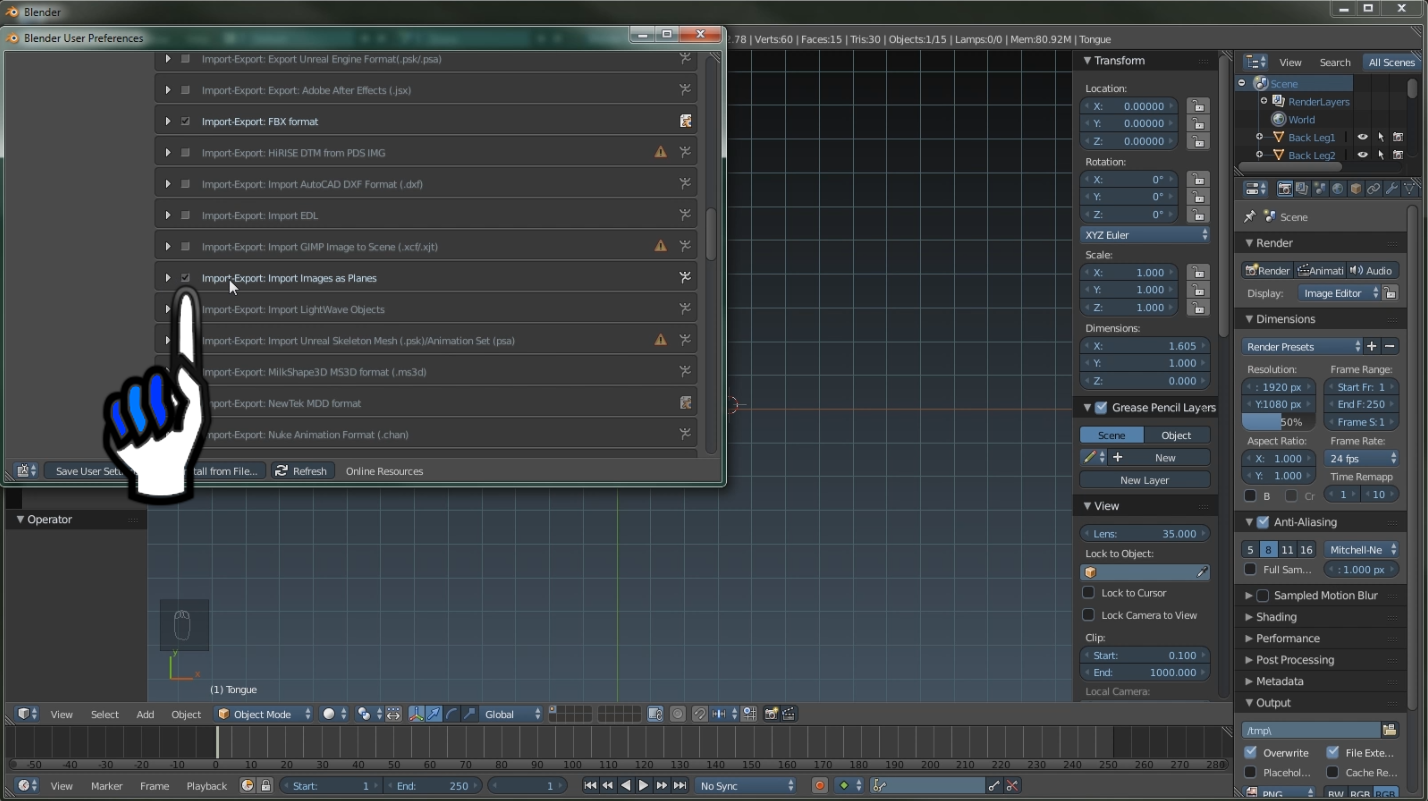Open the outliner Search menu

pos(1334,62)
